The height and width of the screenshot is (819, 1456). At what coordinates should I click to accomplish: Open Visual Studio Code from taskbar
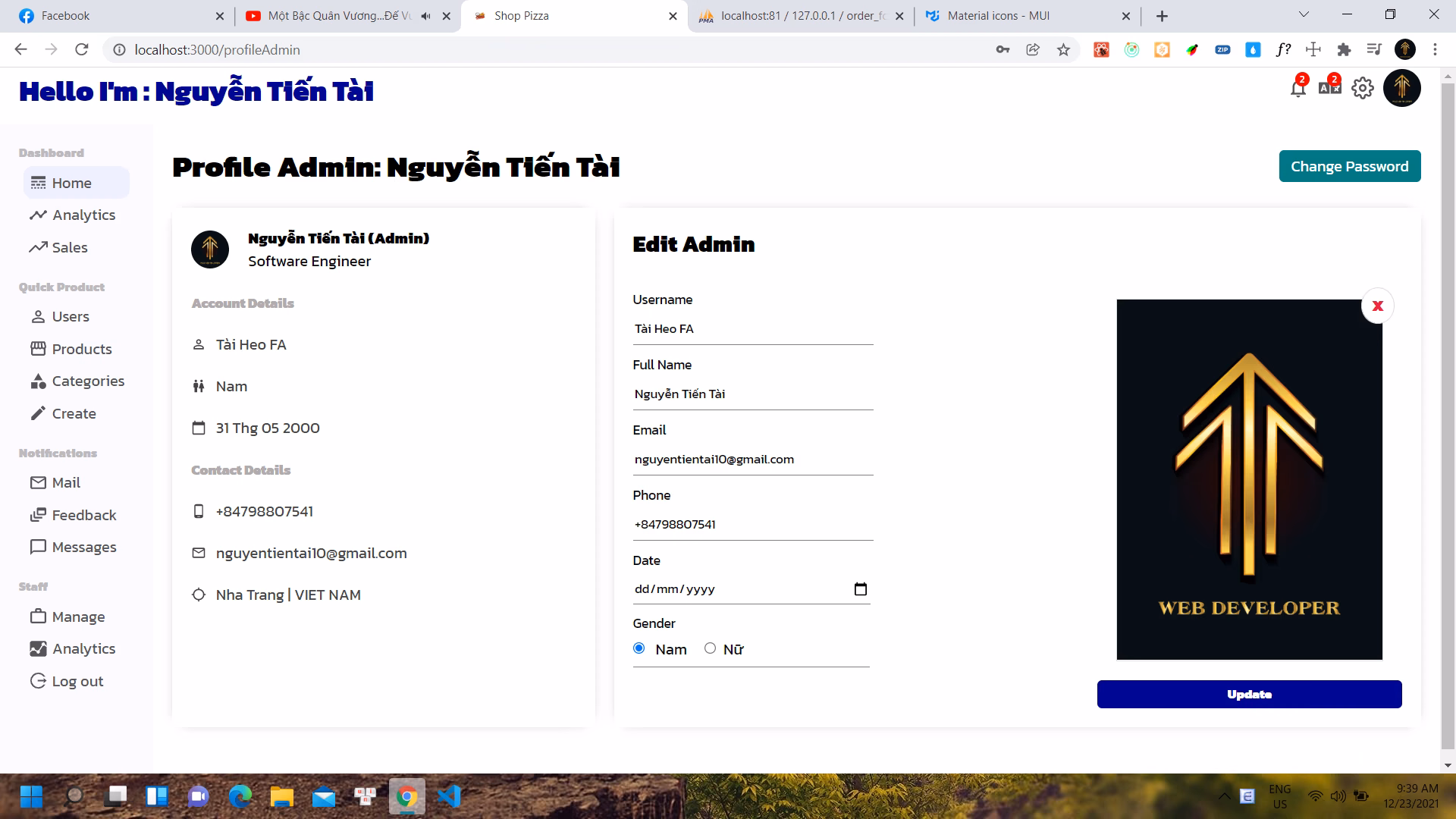coord(449,796)
